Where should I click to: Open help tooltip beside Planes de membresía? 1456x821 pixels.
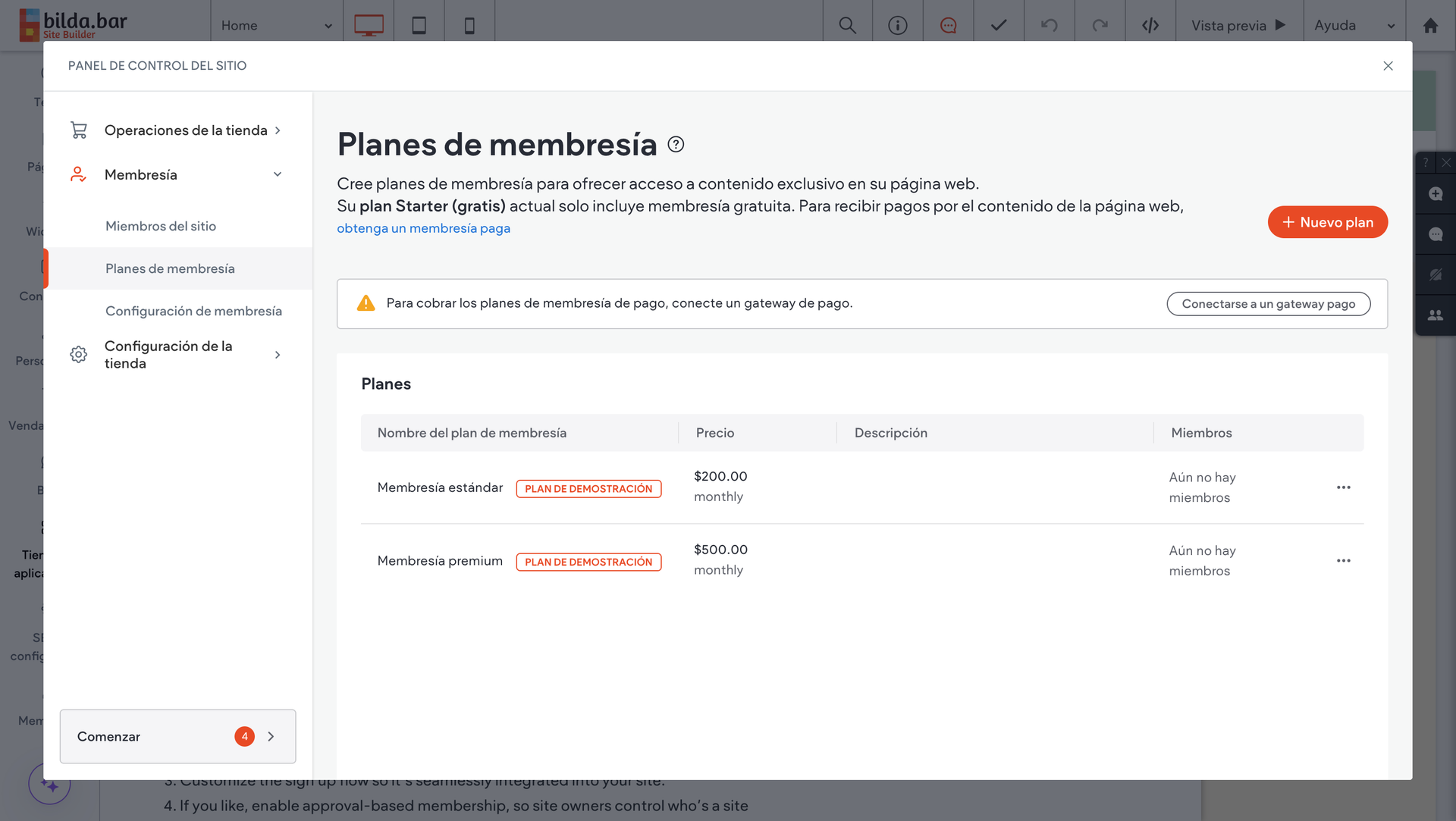click(676, 144)
